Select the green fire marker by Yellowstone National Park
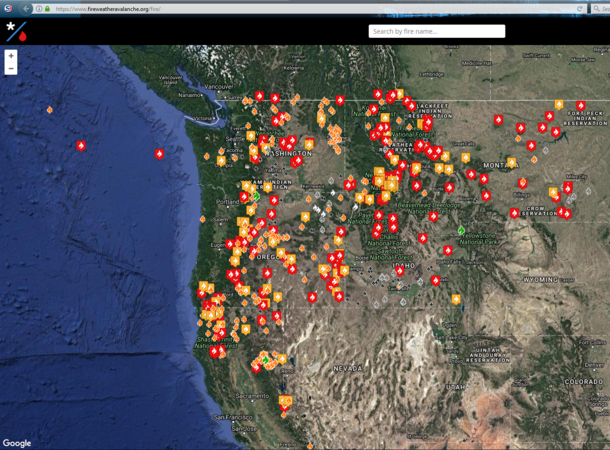This screenshot has height=450, width=610. coord(461,230)
